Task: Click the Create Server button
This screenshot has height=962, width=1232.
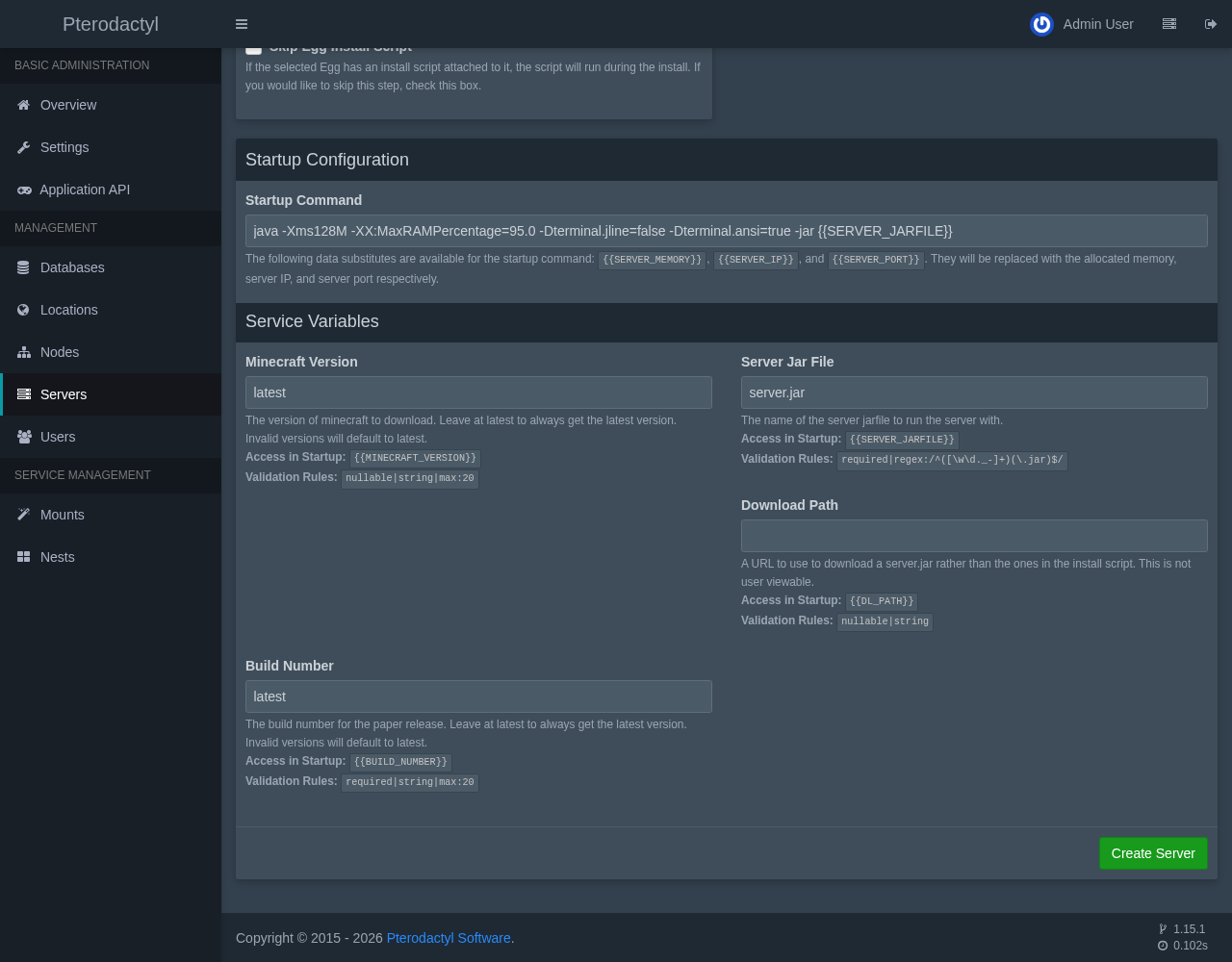Action: click(x=1153, y=853)
